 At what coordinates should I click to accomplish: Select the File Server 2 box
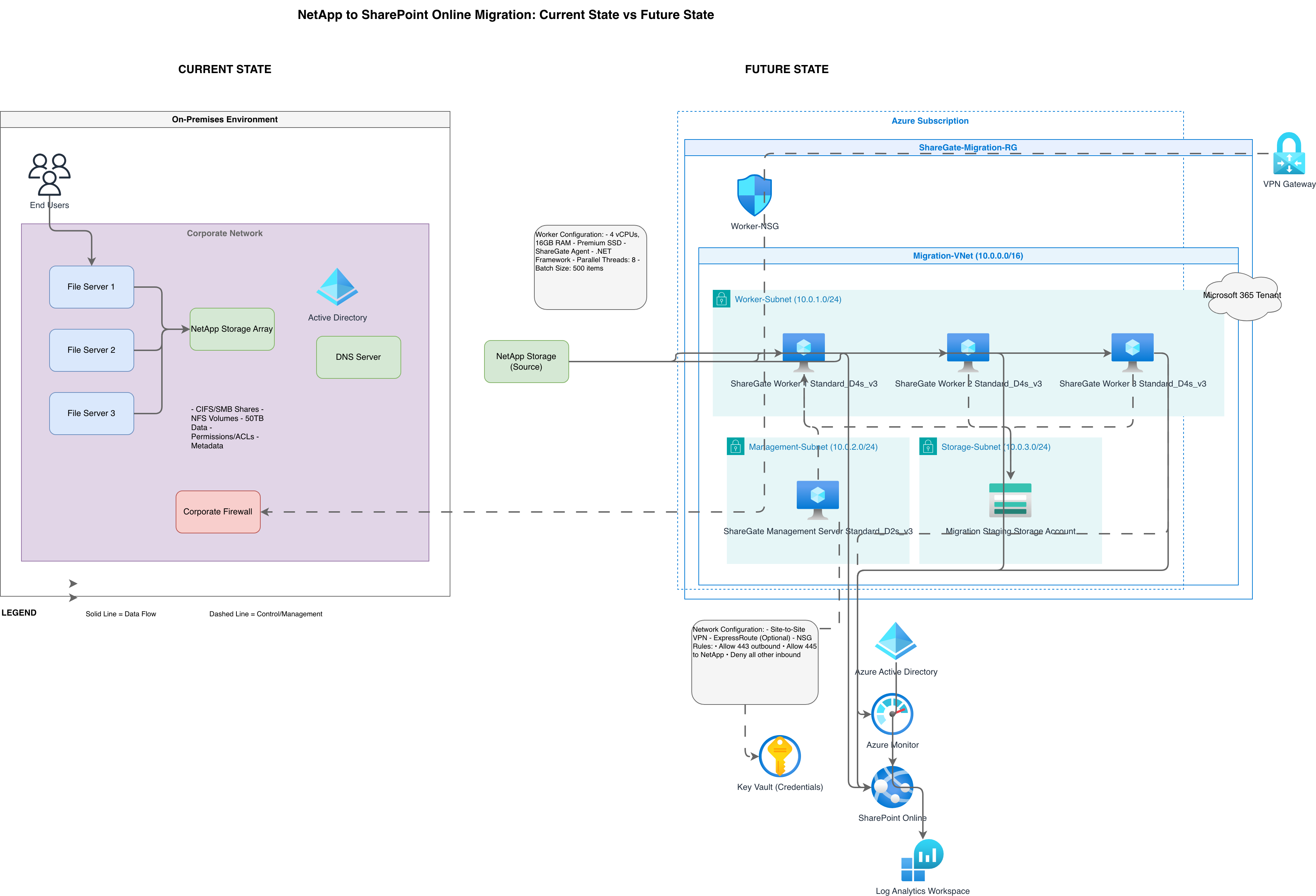91,350
